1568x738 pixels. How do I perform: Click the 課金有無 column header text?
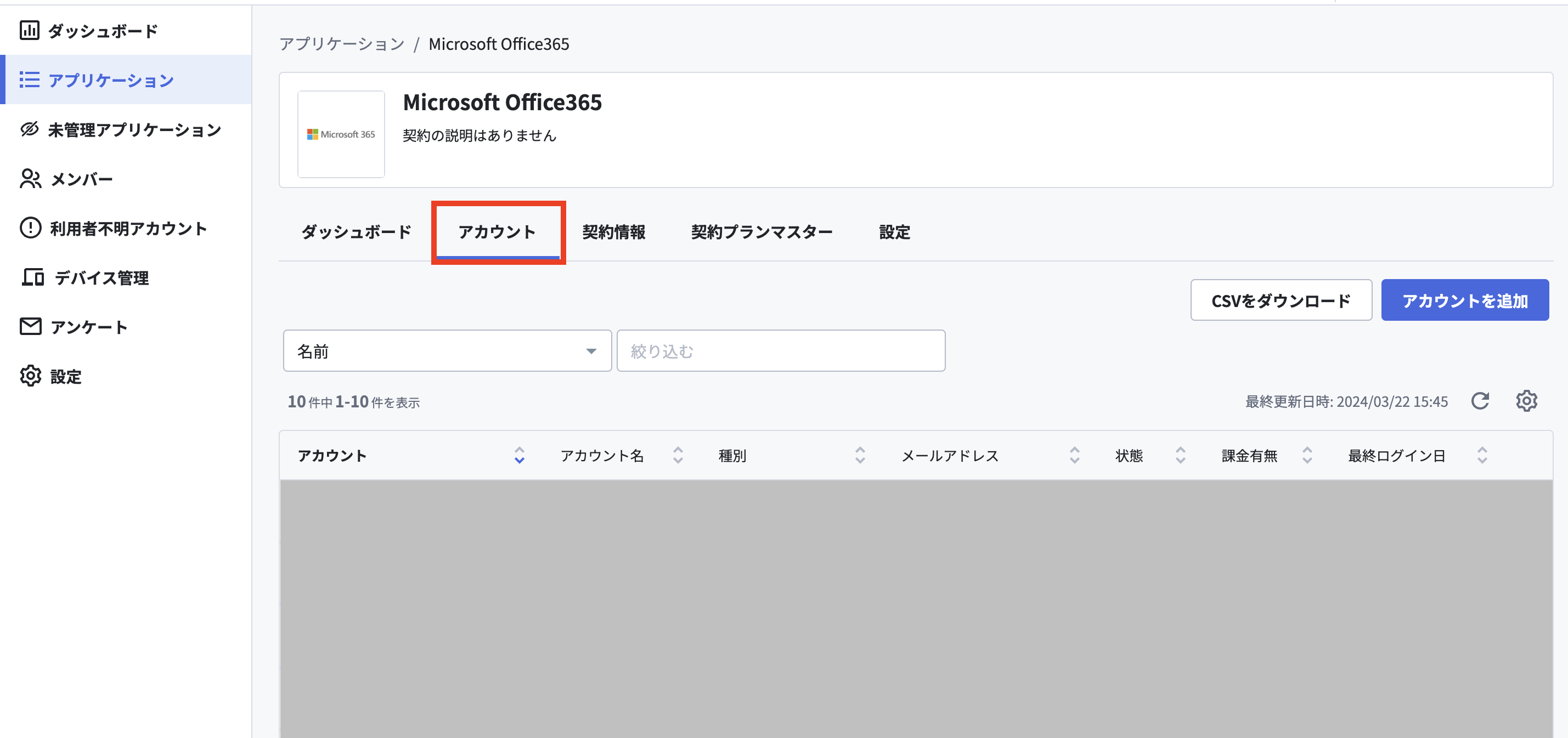coord(1250,455)
